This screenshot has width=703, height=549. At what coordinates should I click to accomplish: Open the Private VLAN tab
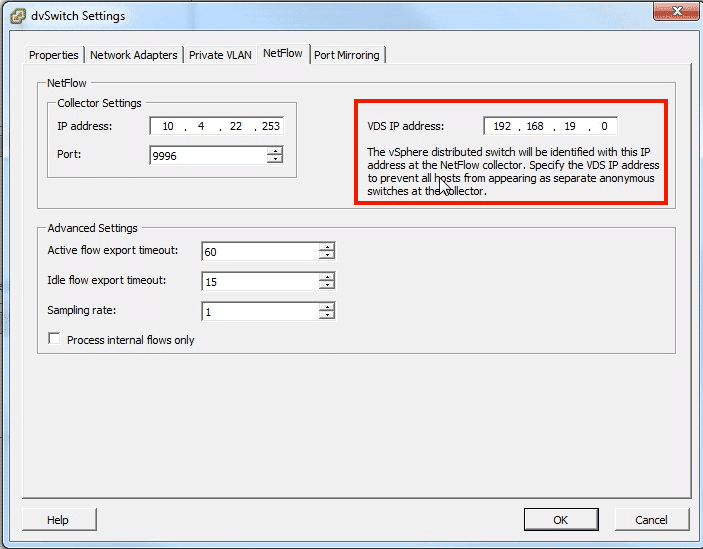click(x=220, y=55)
